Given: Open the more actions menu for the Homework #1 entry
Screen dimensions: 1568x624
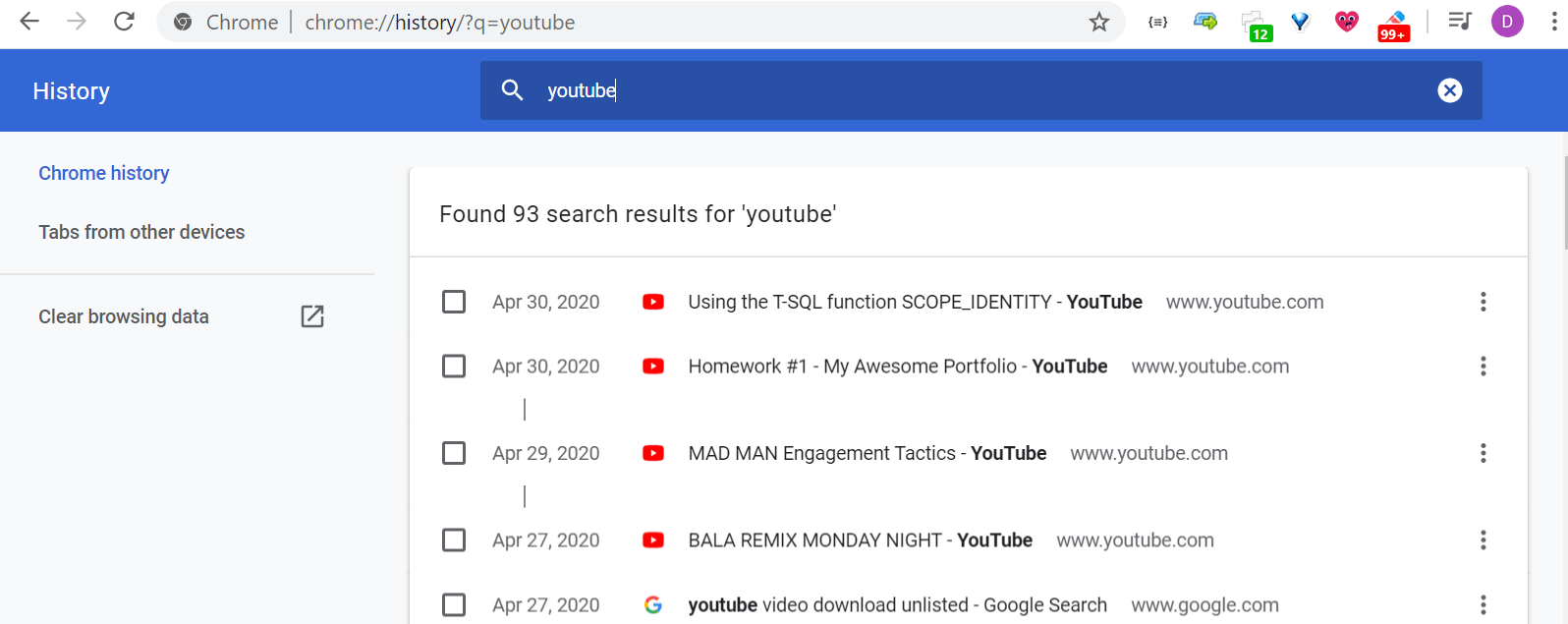Looking at the screenshot, I should (x=1484, y=367).
